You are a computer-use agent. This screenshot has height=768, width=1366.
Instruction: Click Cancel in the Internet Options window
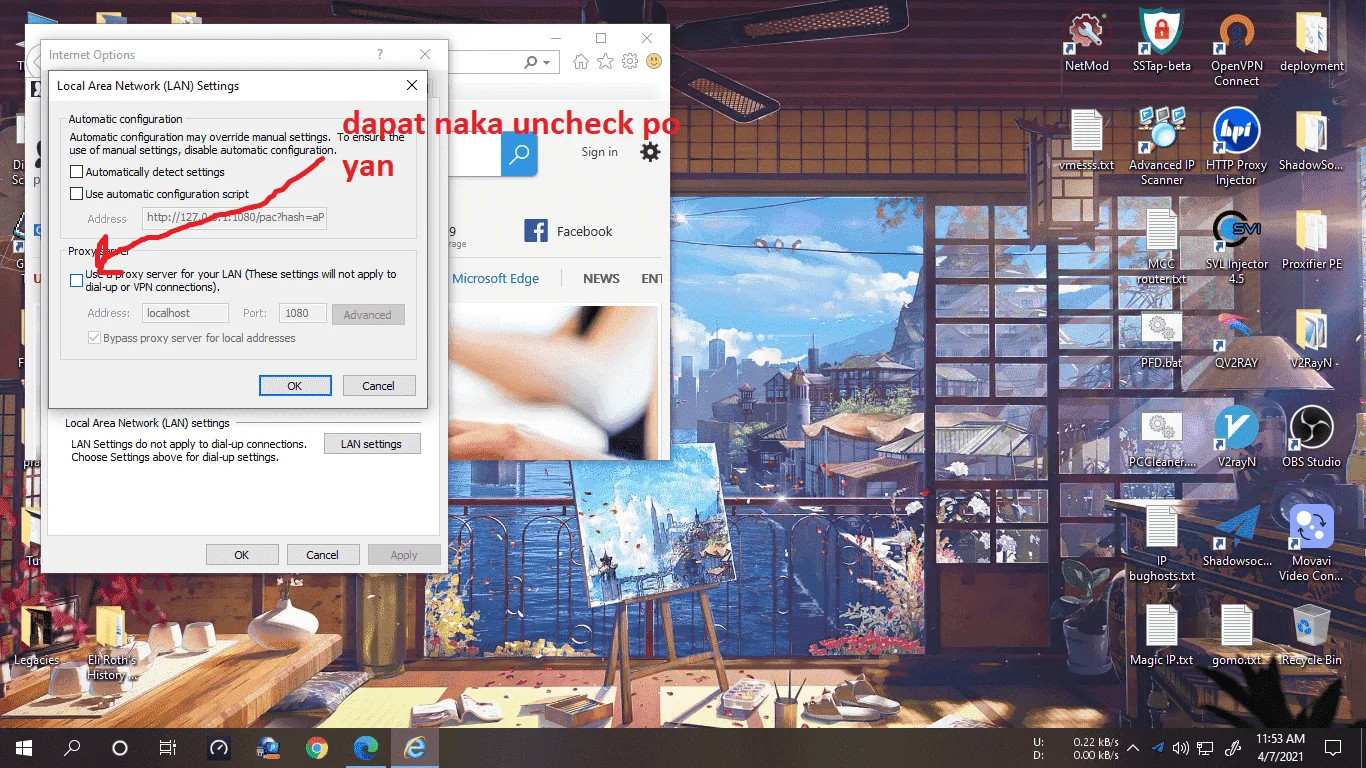[322, 555]
